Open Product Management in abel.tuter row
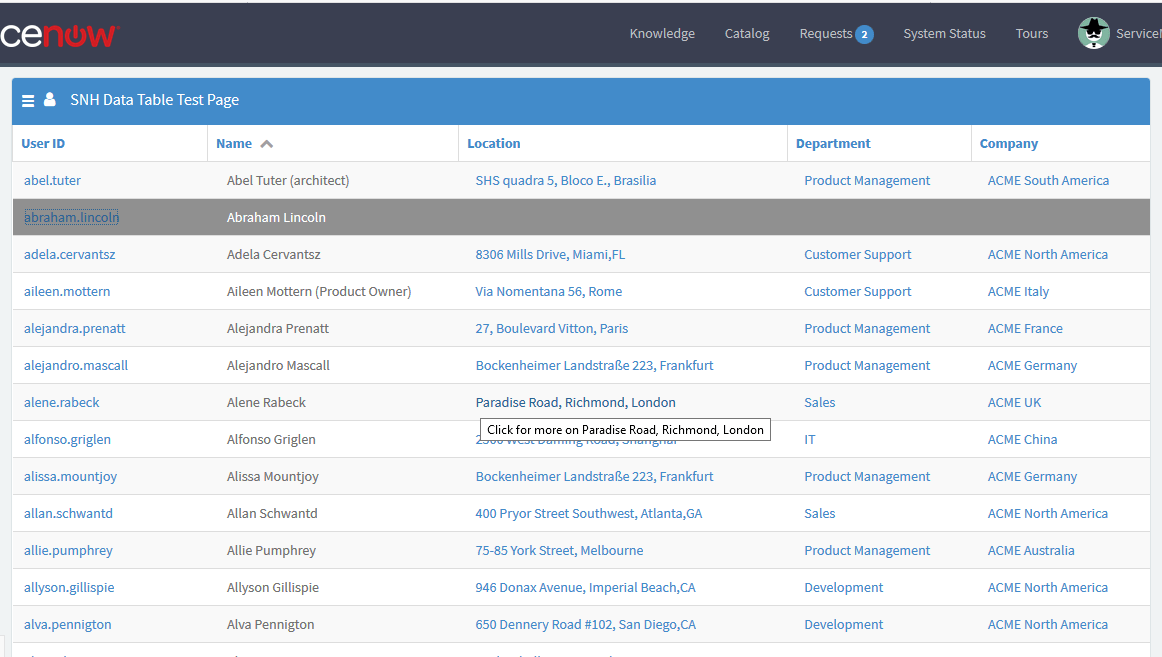Image resolution: width=1162 pixels, height=657 pixels. pyautogui.click(x=867, y=181)
